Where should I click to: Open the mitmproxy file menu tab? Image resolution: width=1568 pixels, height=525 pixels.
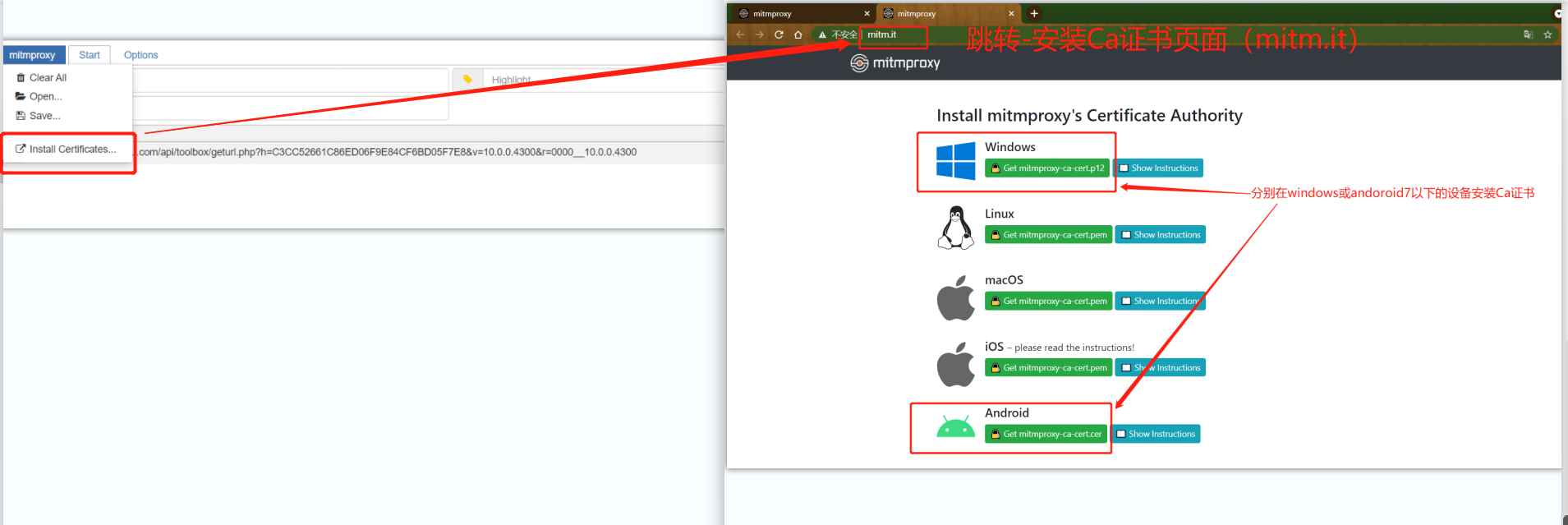[33, 55]
